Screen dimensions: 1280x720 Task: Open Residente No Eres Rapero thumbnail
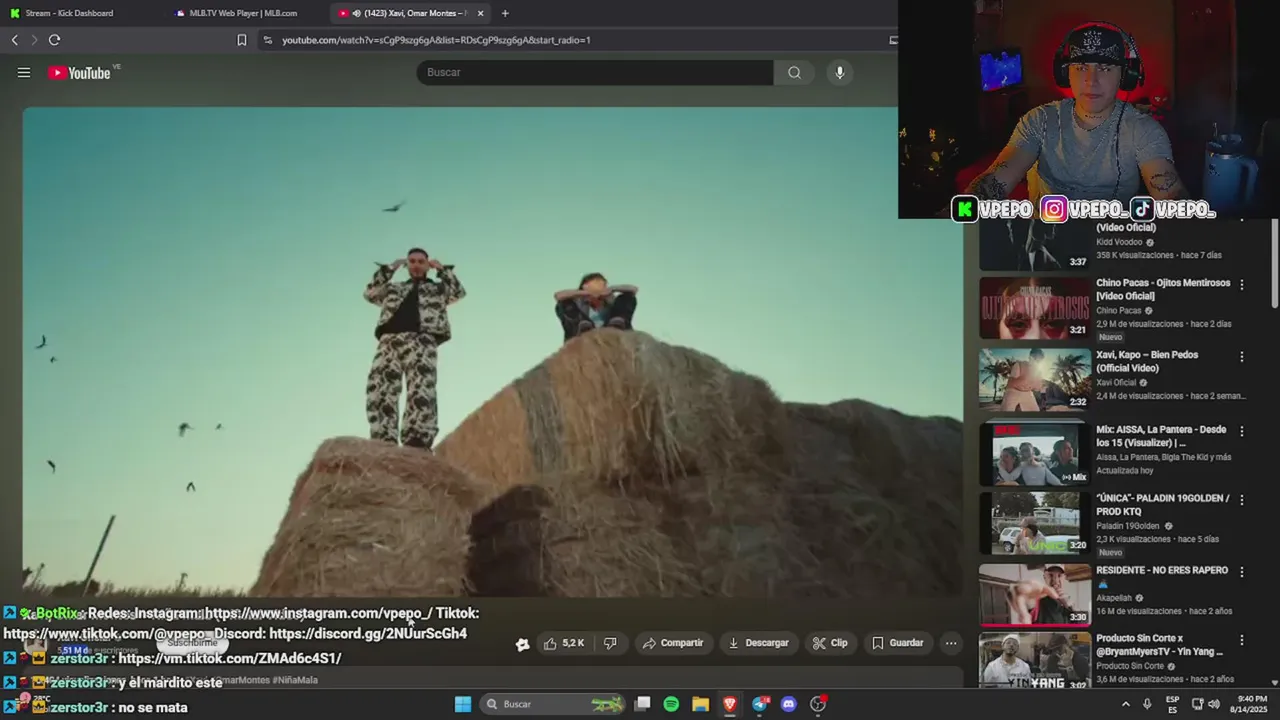click(1035, 595)
